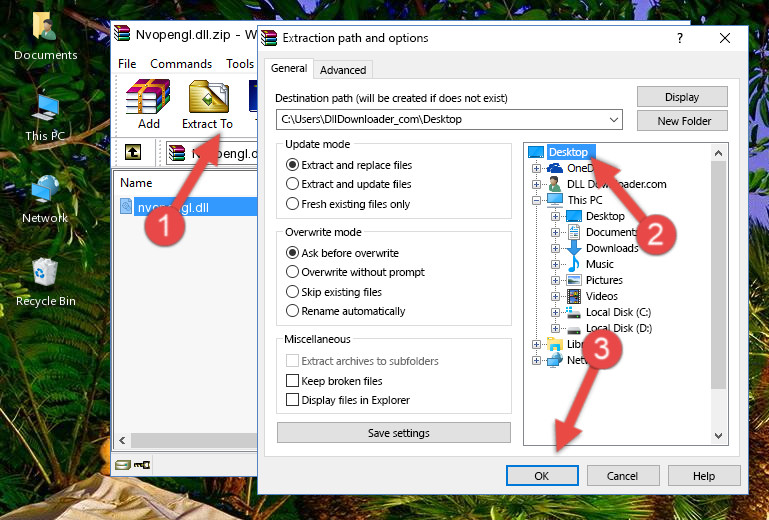769x520 pixels.
Task: Expand the OneDrive tree node
Action: [537, 168]
